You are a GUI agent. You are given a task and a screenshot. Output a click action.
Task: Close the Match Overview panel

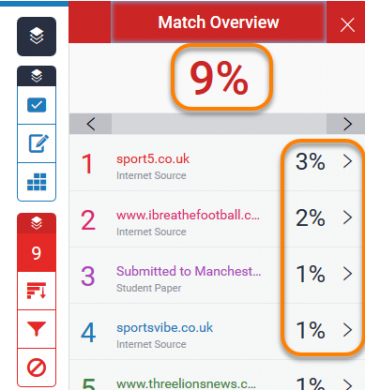point(347,25)
